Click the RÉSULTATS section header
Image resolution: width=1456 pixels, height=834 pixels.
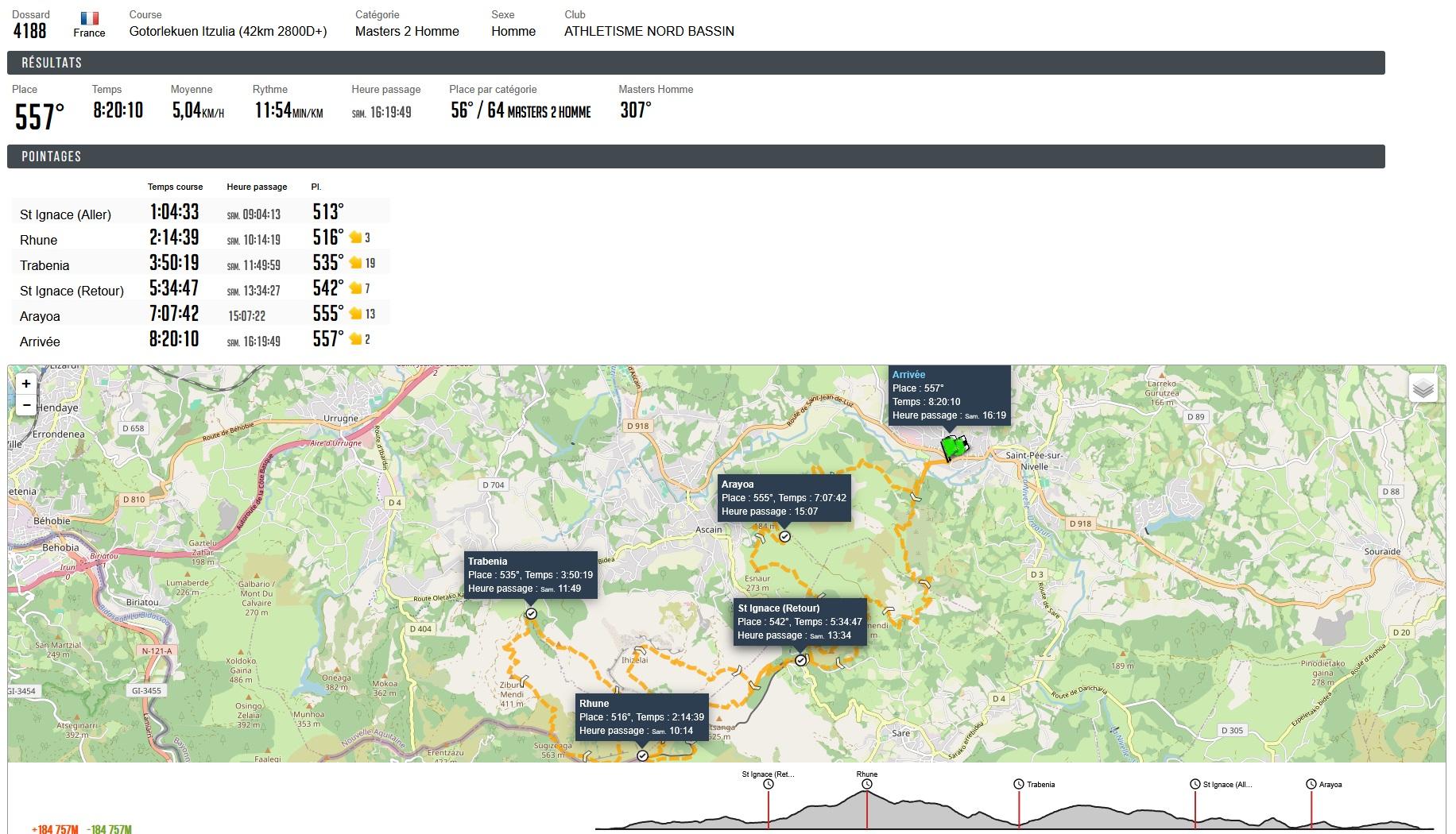tap(696, 63)
